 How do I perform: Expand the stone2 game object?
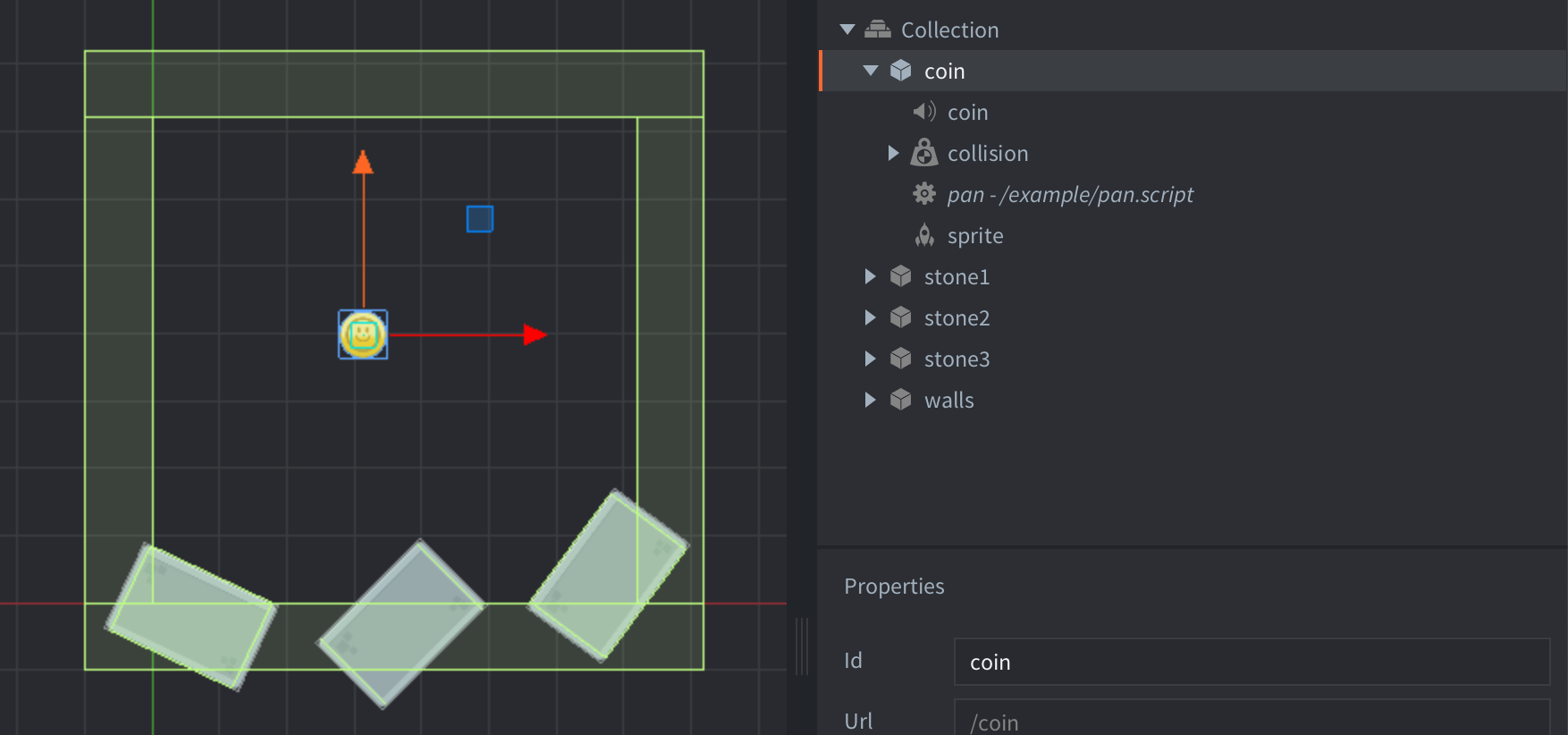870,317
